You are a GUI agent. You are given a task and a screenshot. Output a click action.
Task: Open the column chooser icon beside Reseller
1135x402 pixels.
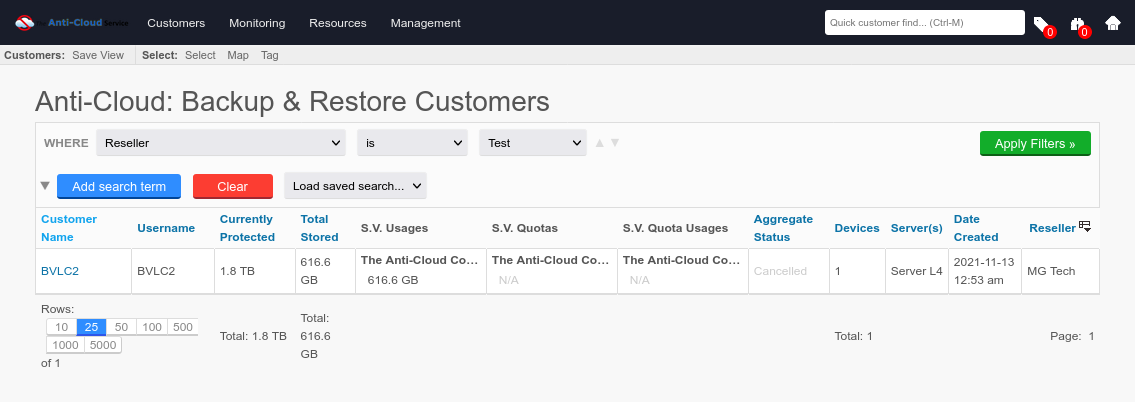[1085, 227]
